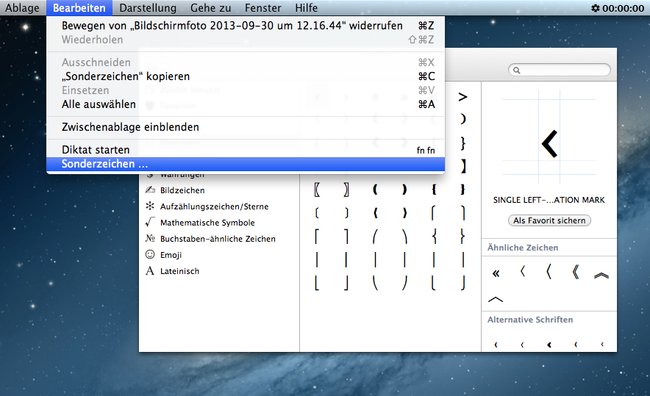Select the Emoji category
The image size is (650, 396).
[x=171, y=255]
